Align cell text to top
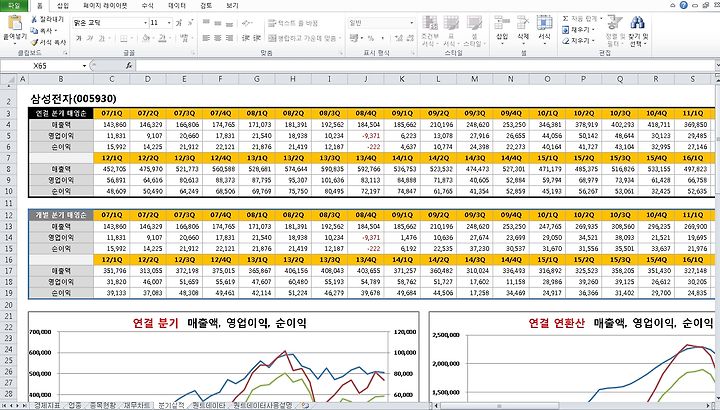This screenshot has height=410, width=720. (x=206, y=22)
